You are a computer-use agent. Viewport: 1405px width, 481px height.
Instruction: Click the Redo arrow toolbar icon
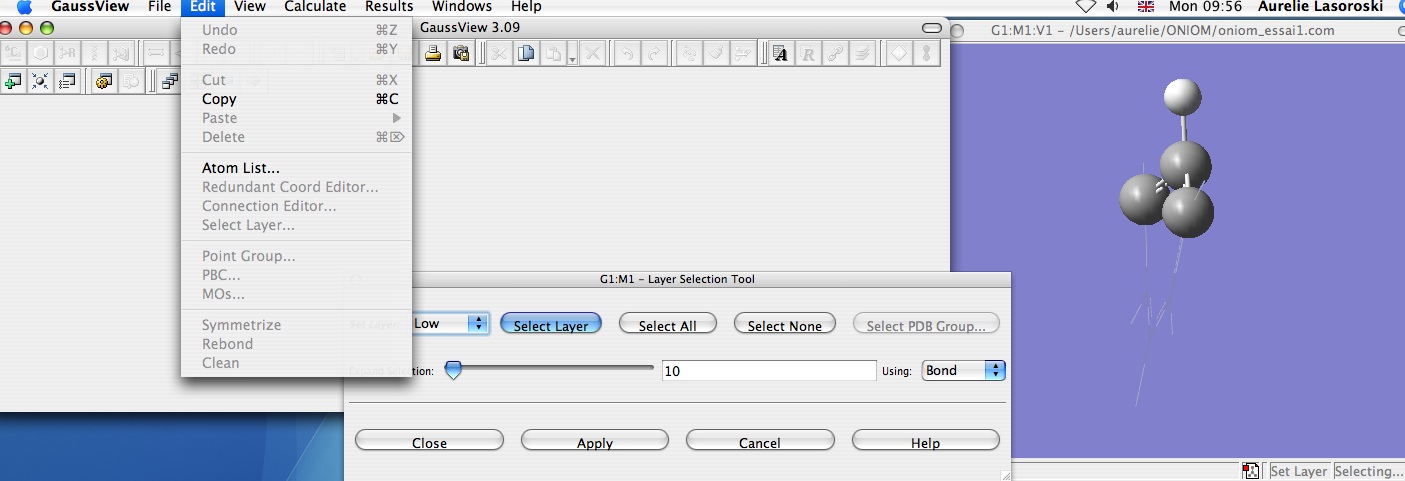(x=653, y=53)
